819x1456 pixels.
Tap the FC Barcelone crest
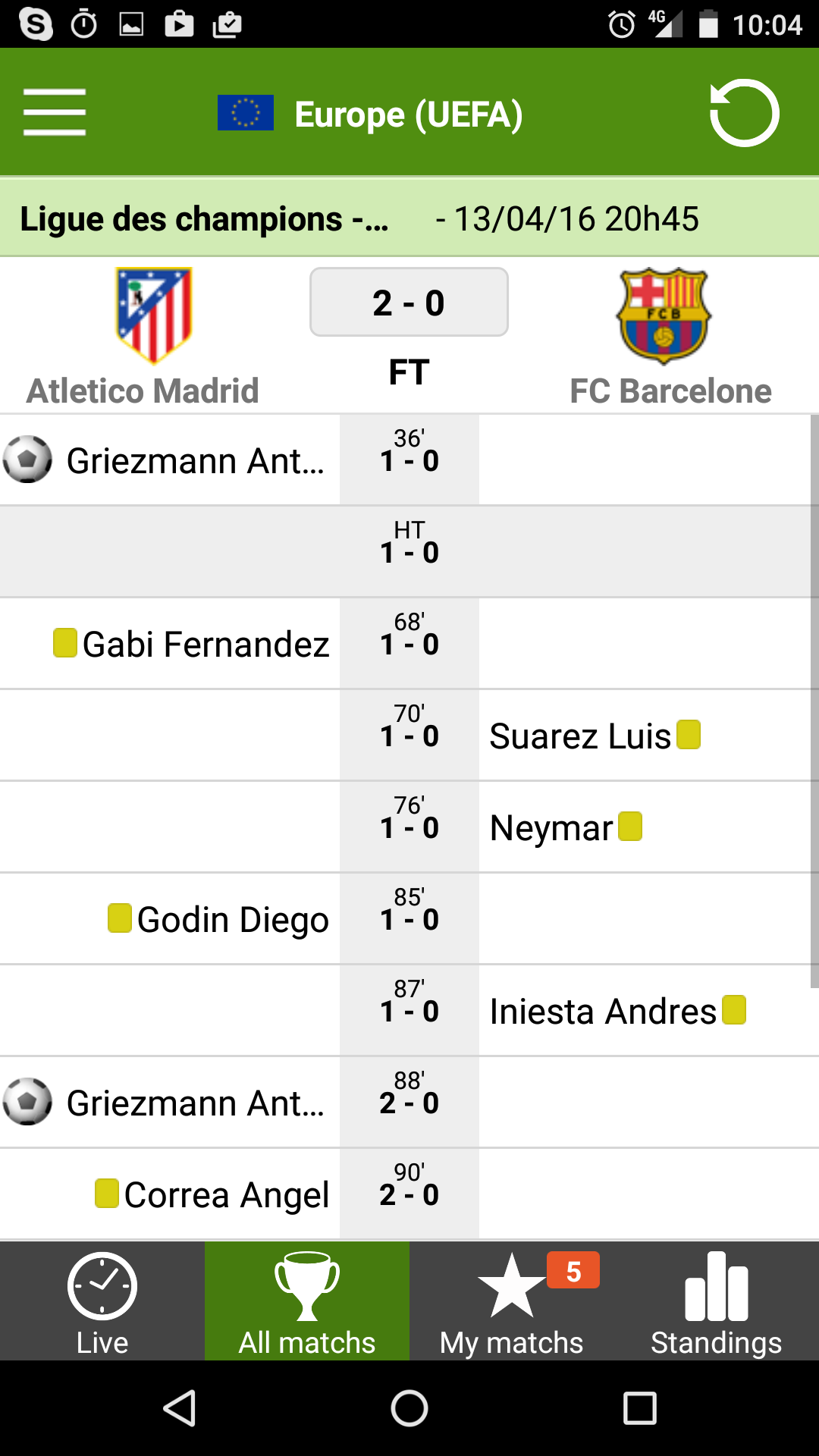point(664,315)
